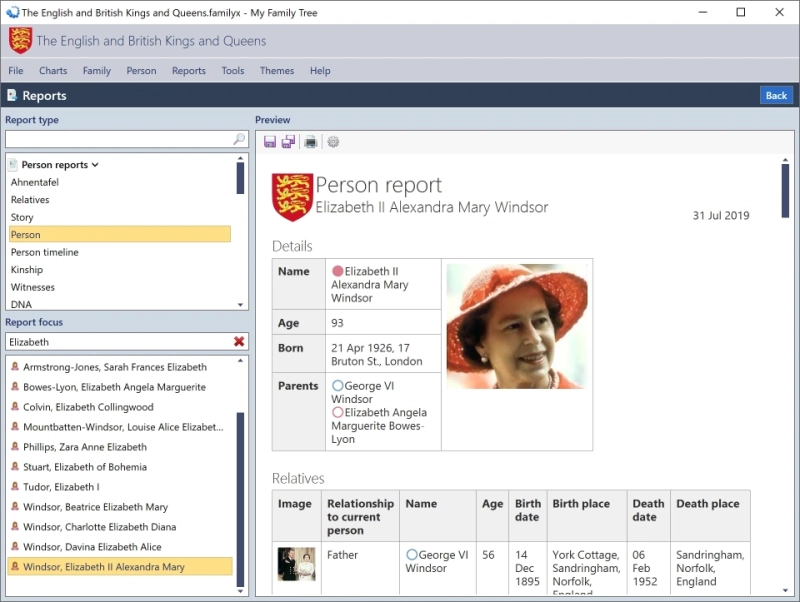Click the Queen Elizabeth II portrait photo

coord(517,326)
